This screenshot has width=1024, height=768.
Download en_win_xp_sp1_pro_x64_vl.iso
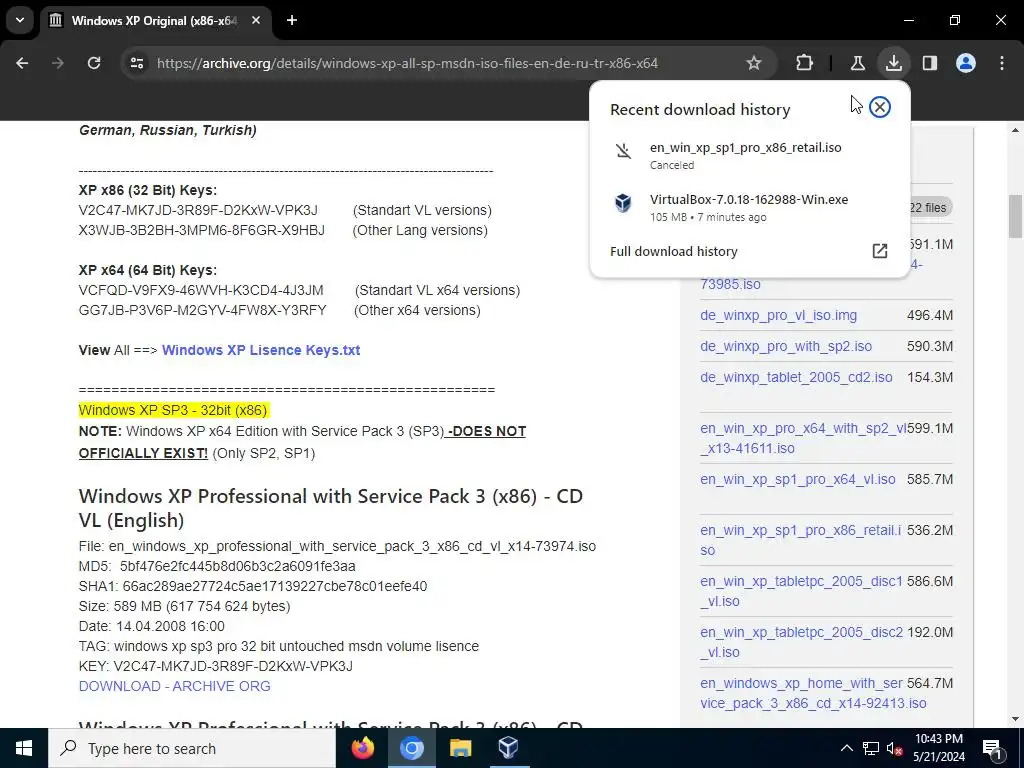coord(797,479)
